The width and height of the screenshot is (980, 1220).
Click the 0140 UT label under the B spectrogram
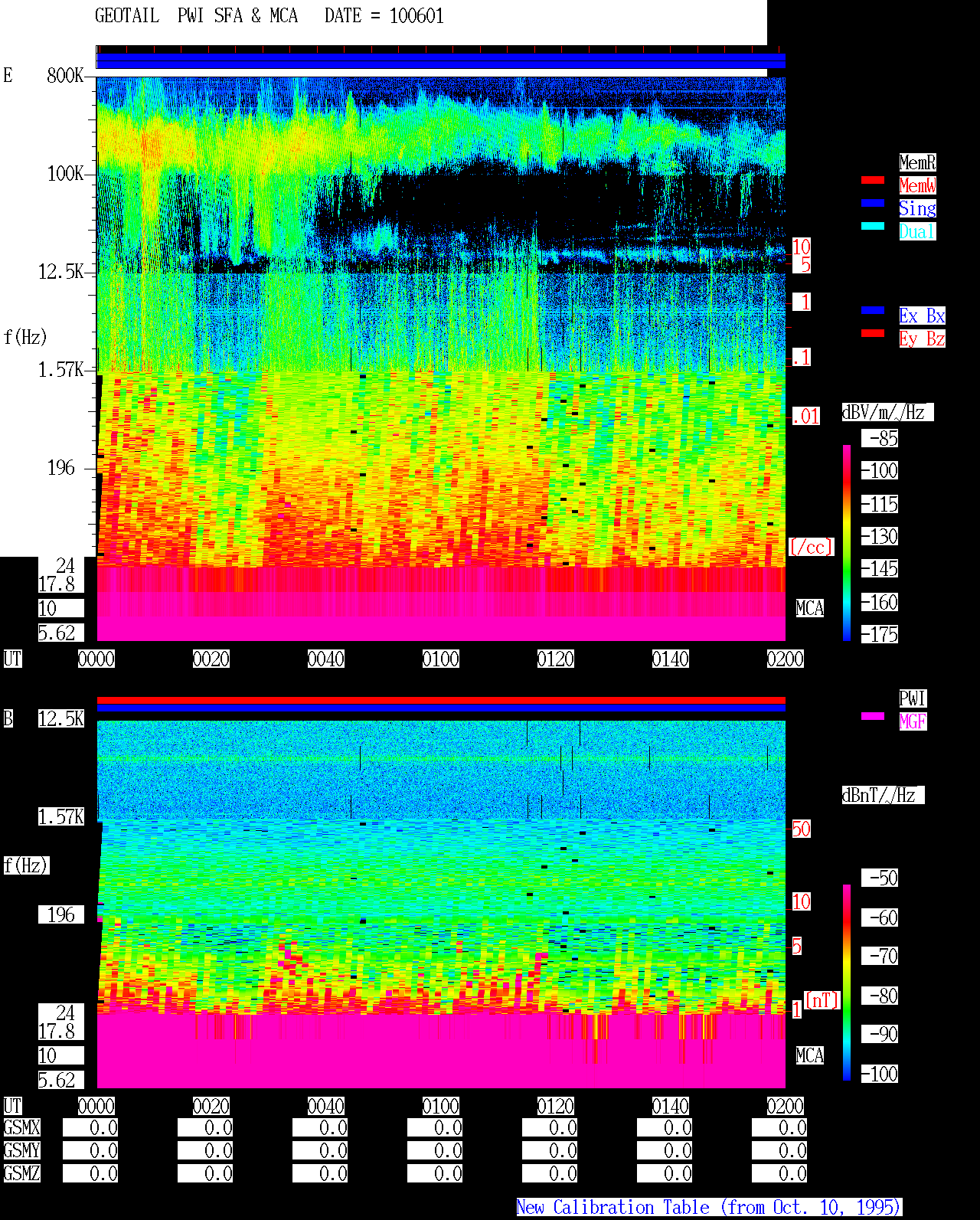[671, 1106]
